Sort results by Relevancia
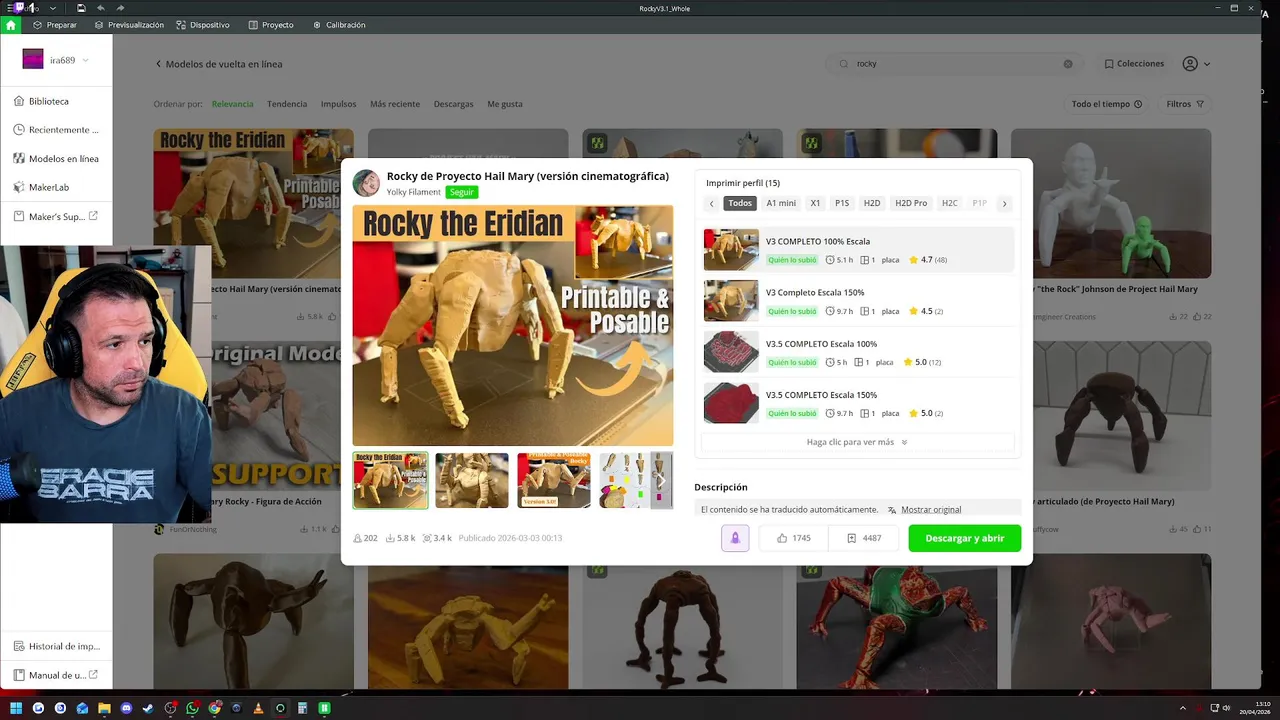The width and height of the screenshot is (1280, 720). click(x=232, y=104)
